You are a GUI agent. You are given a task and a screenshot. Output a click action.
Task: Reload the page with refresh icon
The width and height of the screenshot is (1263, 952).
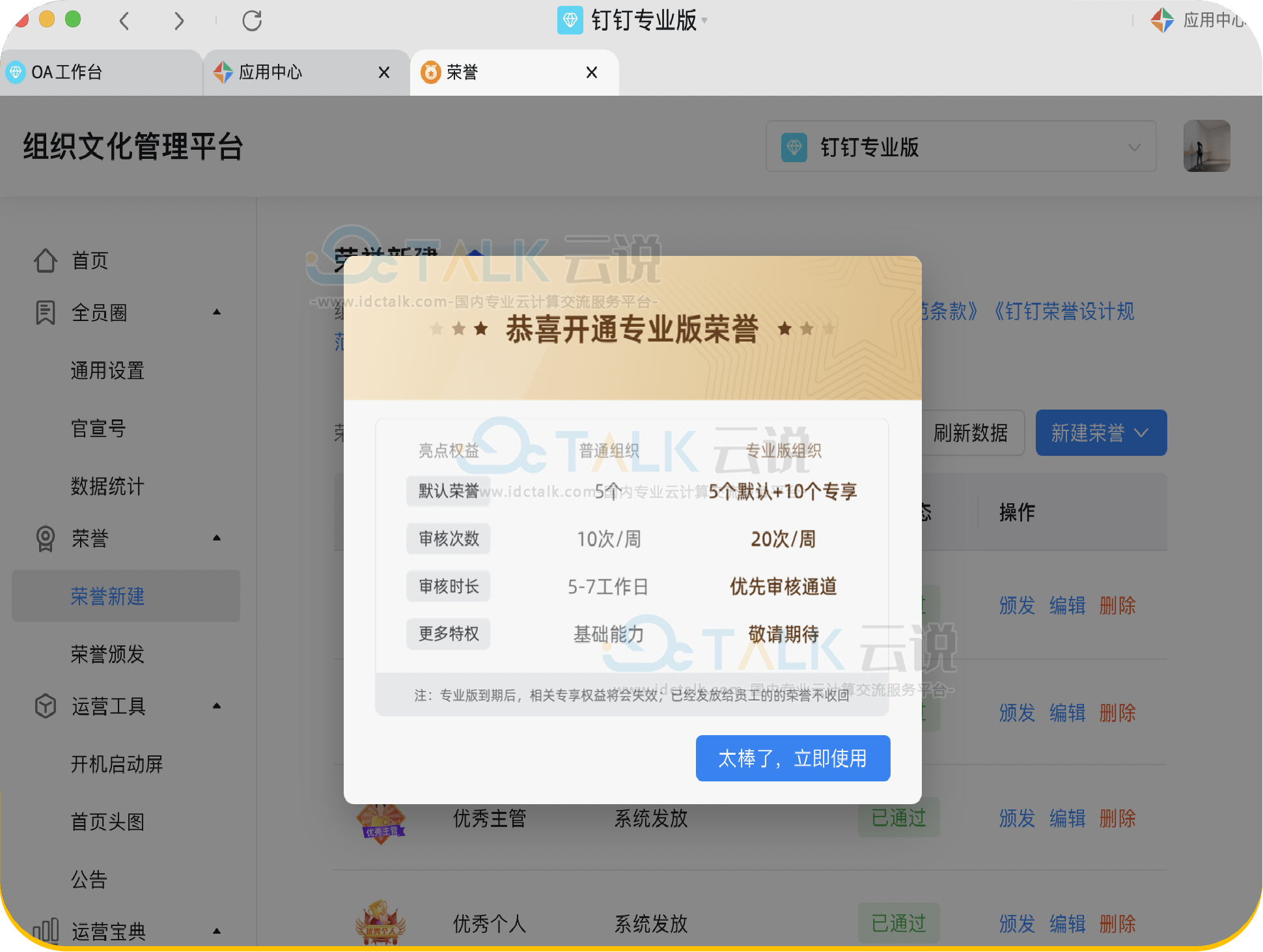coord(252,21)
